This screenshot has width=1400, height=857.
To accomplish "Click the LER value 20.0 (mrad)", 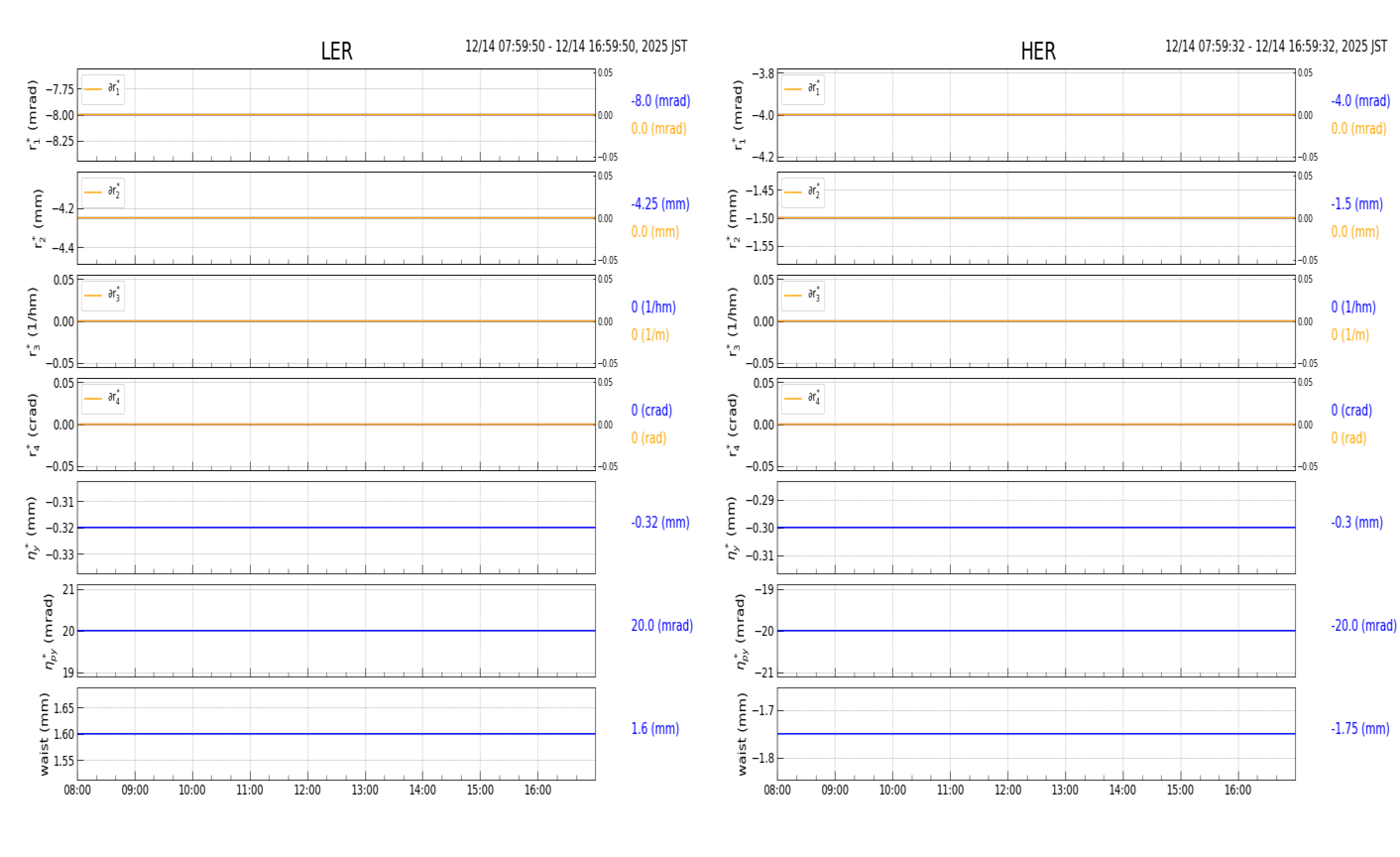I will [662, 626].
